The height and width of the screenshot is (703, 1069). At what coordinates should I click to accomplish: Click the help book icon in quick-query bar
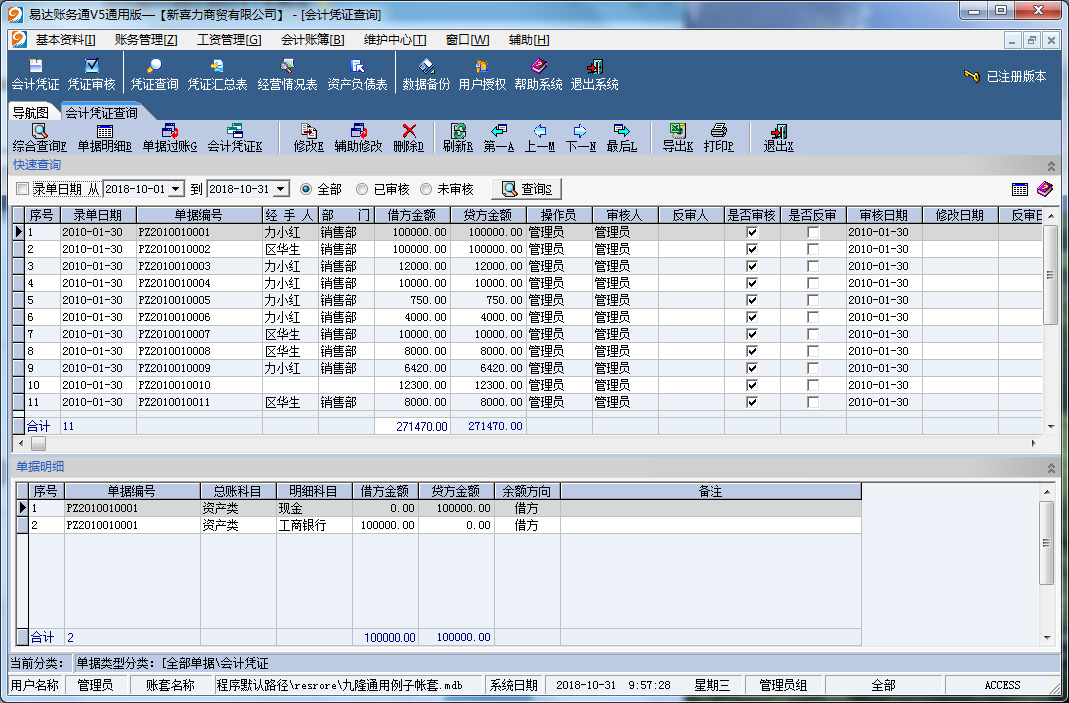pos(1044,190)
